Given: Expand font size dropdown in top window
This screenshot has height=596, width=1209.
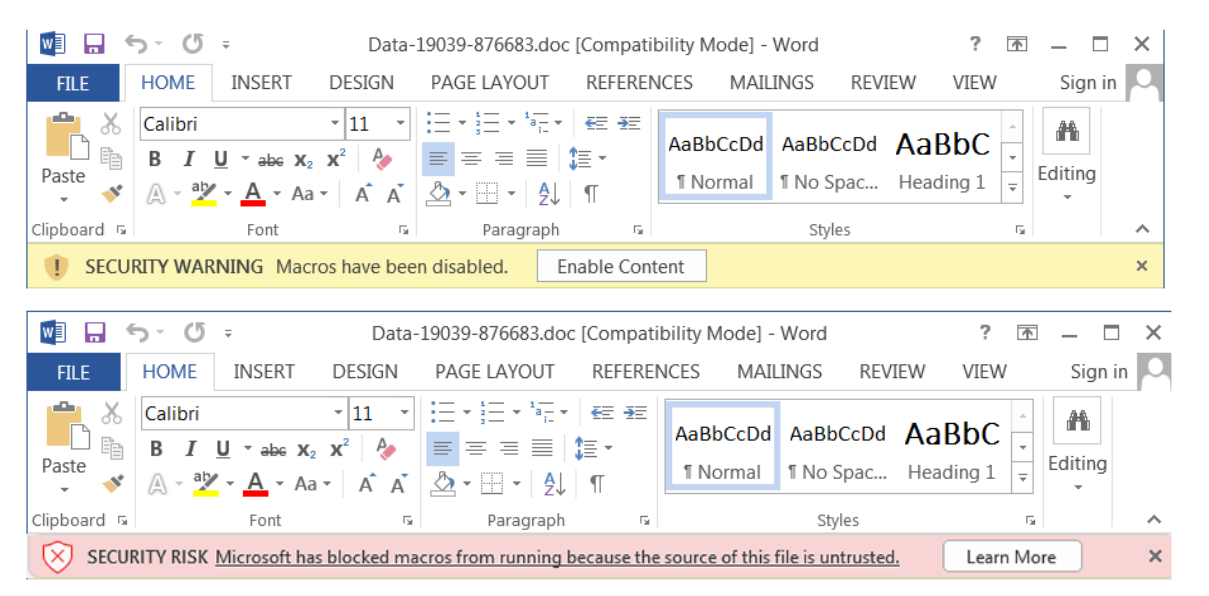Looking at the screenshot, I should 401,124.
